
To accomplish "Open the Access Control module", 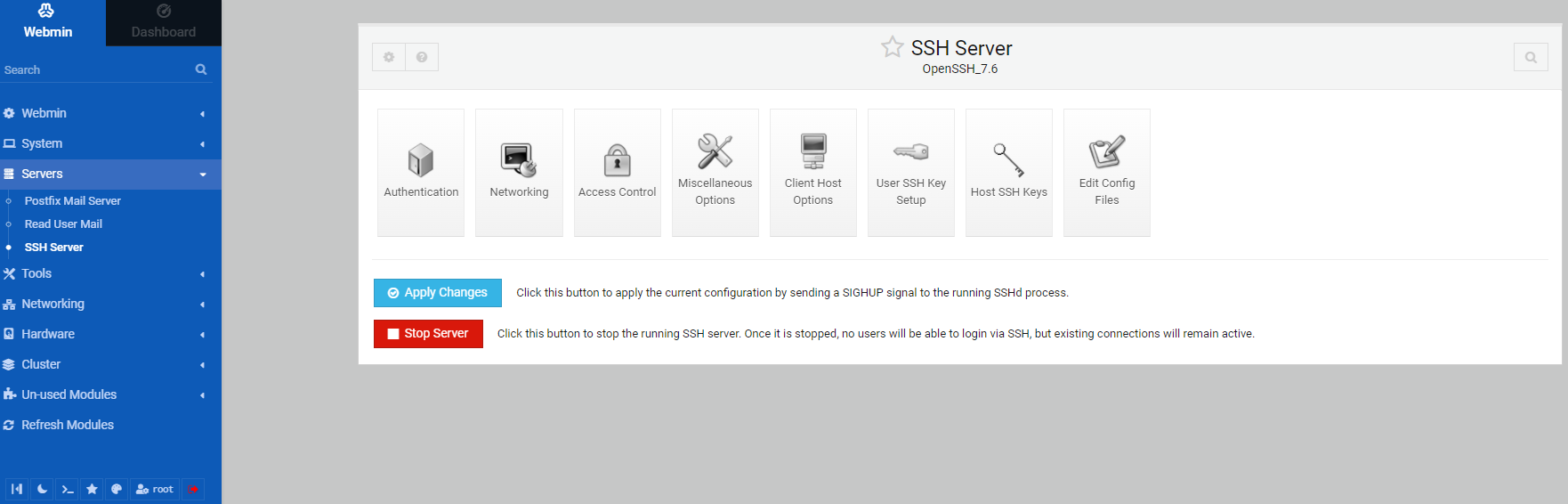I will pyautogui.click(x=617, y=172).
